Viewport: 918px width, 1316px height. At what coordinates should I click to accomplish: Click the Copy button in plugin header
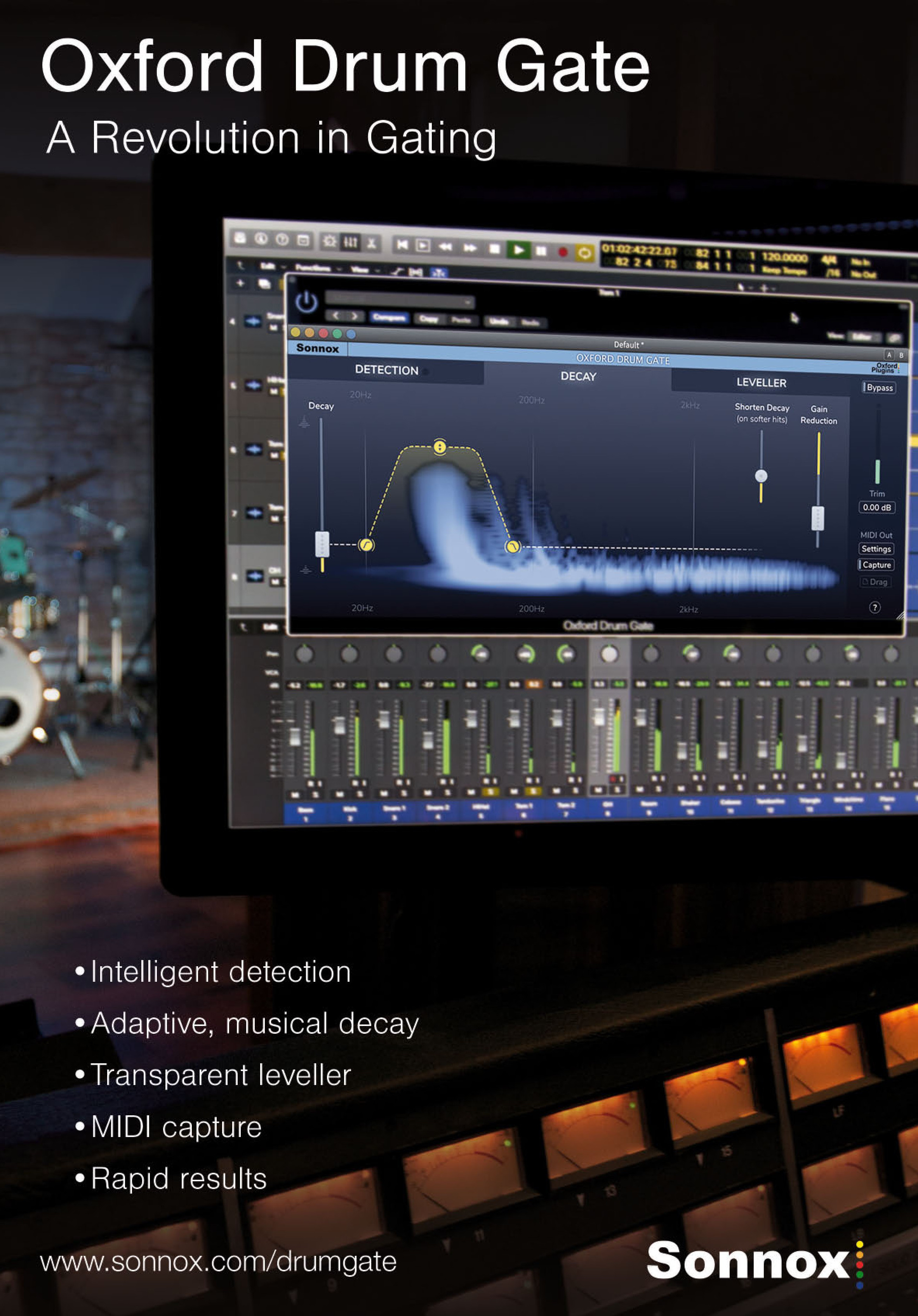[x=428, y=319]
